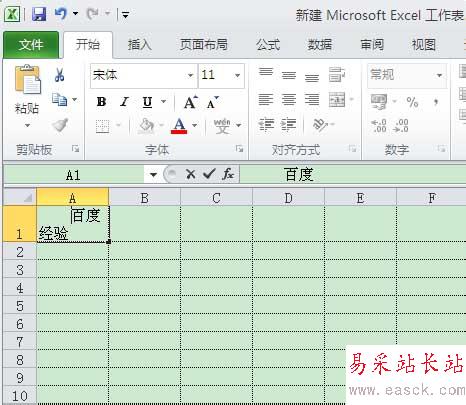Switch to the 数据 tab

319,45
